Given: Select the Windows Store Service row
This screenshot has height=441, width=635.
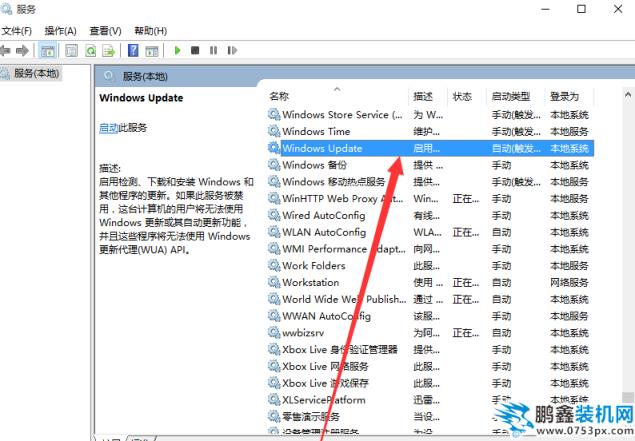Looking at the screenshot, I should [x=430, y=115].
